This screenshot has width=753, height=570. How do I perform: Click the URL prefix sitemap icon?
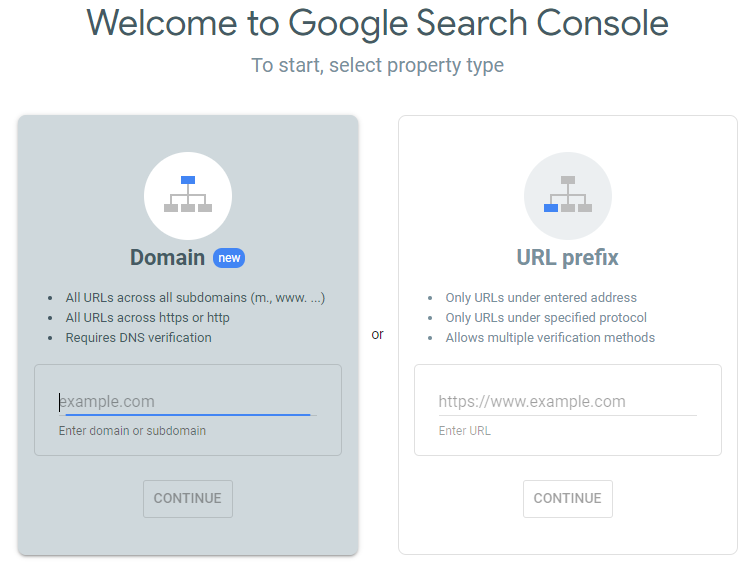click(568, 195)
